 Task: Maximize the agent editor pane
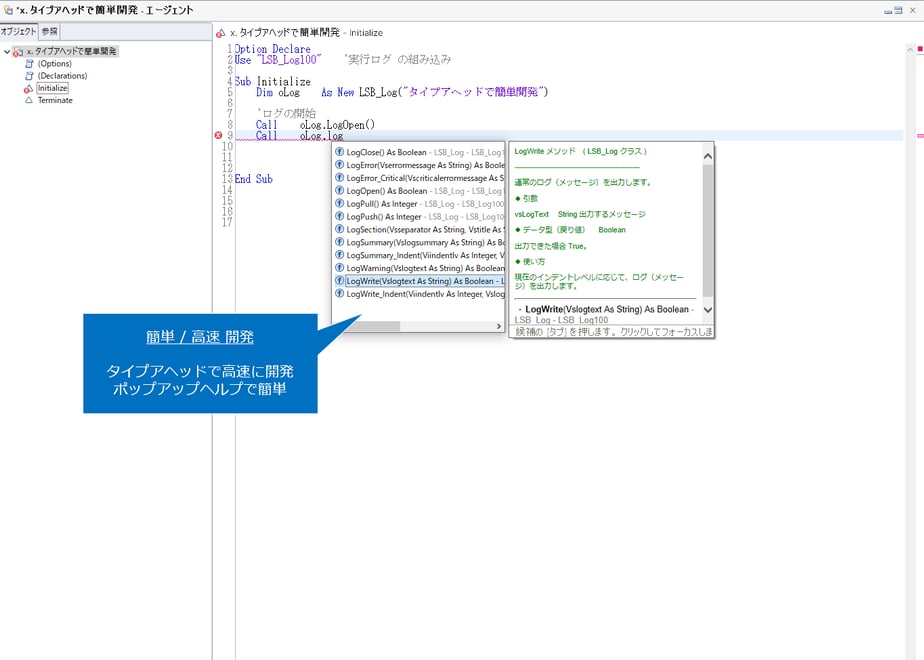[x=898, y=11]
